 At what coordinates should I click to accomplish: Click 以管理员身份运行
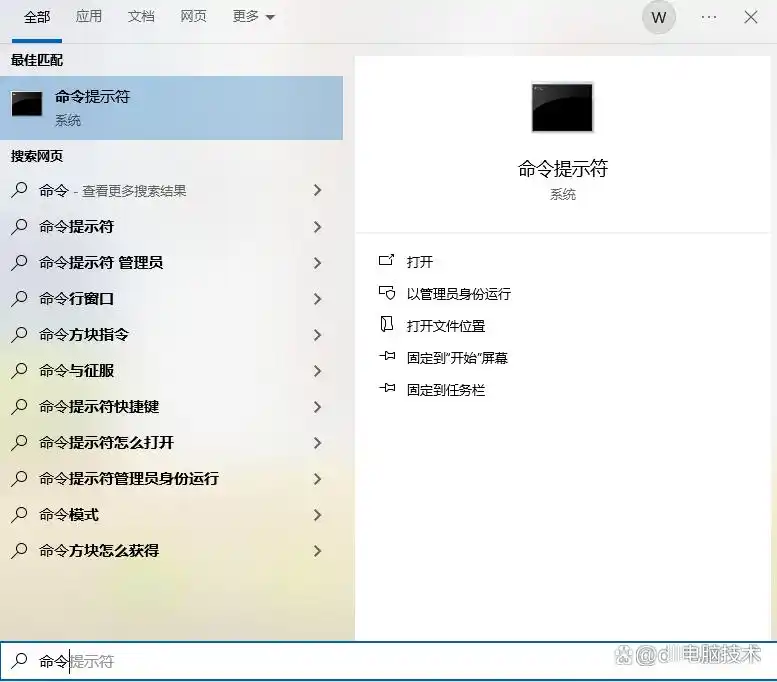coord(458,294)
